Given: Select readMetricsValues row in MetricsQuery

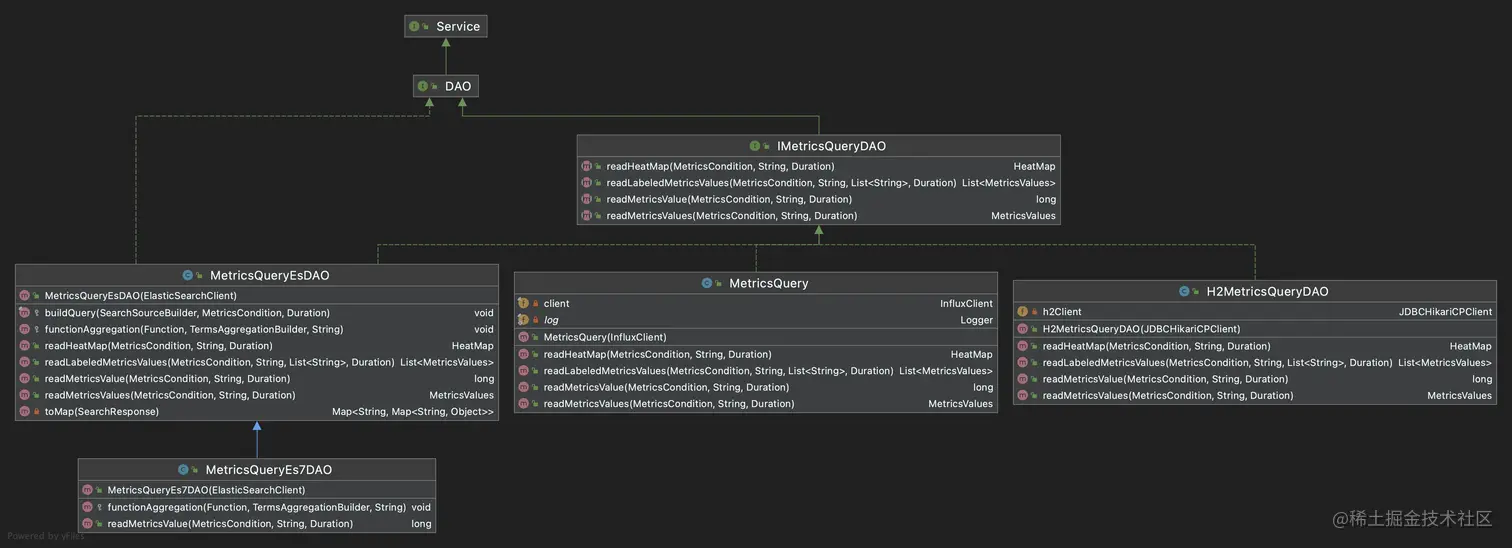Looking at the screenshot, I should coord(756,404).
